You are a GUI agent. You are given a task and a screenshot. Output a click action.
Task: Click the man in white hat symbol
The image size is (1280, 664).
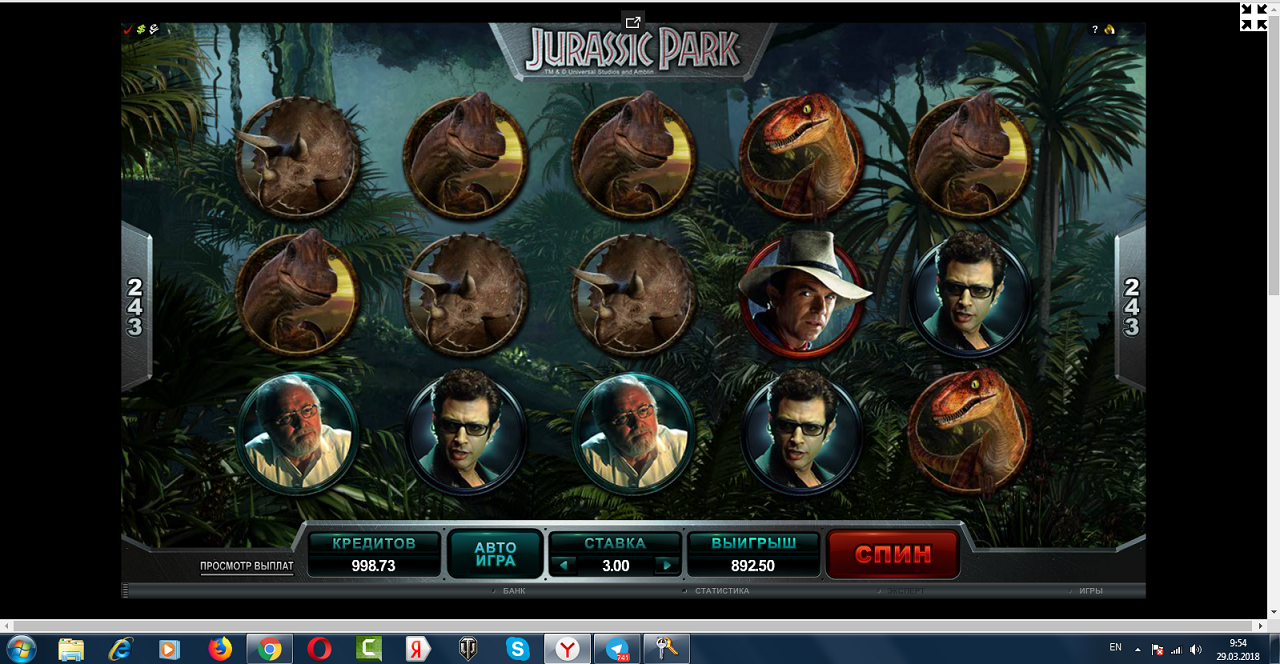pyautogui.click(x=801, y=294)
